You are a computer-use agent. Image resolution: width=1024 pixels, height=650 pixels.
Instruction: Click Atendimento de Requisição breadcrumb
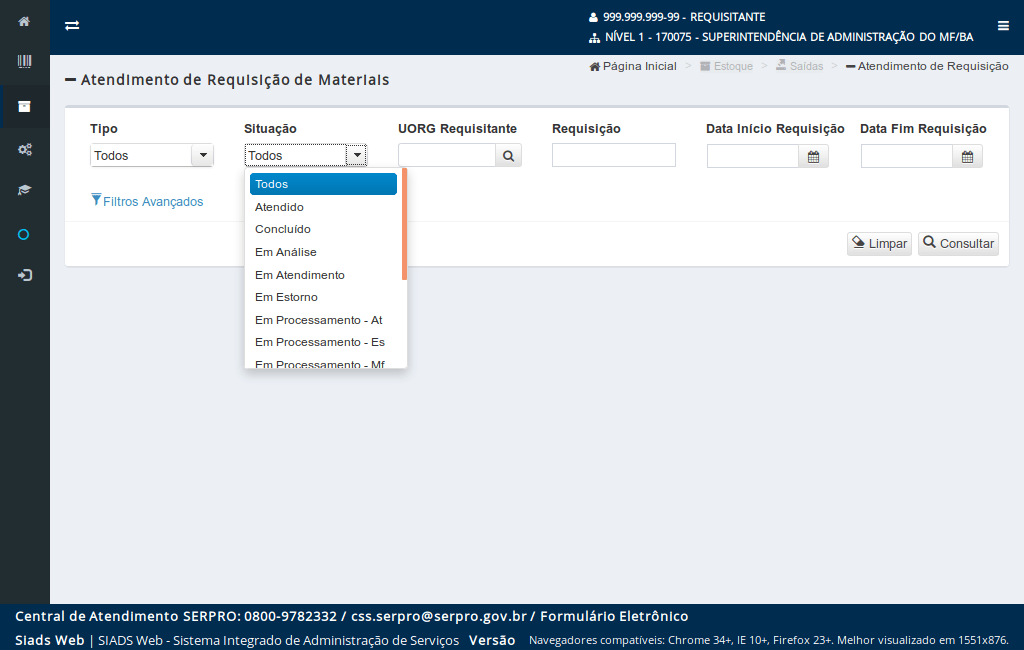(x=927, y=66)
